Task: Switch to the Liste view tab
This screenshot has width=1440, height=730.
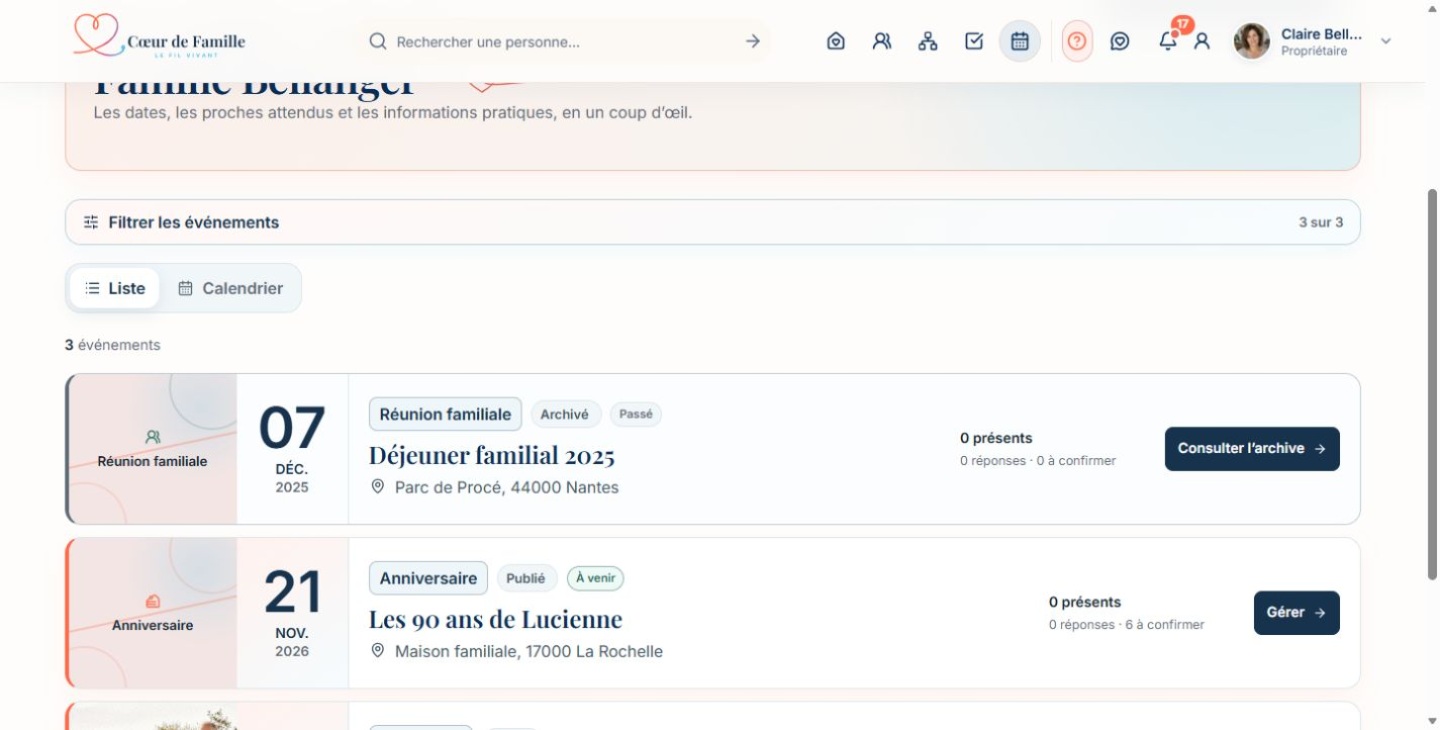Action: [x=115, y=288]
